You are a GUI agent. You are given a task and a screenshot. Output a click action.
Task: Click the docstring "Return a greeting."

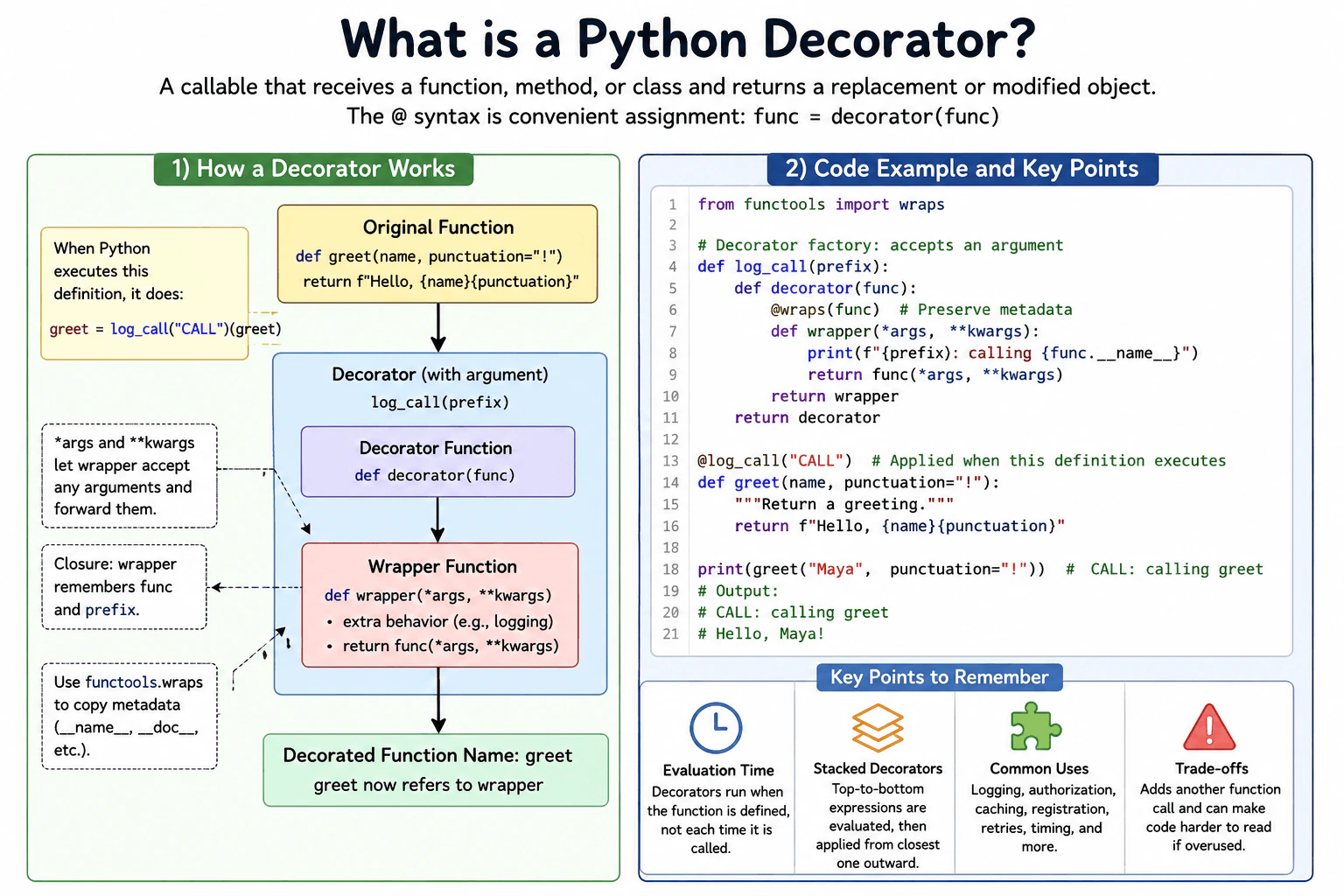coord(844,505)
